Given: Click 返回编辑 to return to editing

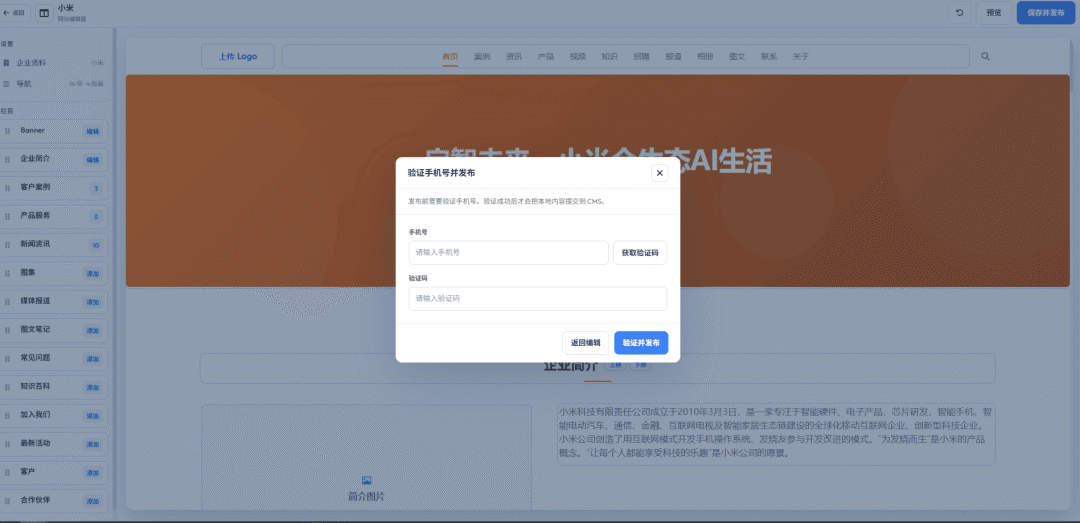Looking at the screenshot, I should tap(585, 343).
